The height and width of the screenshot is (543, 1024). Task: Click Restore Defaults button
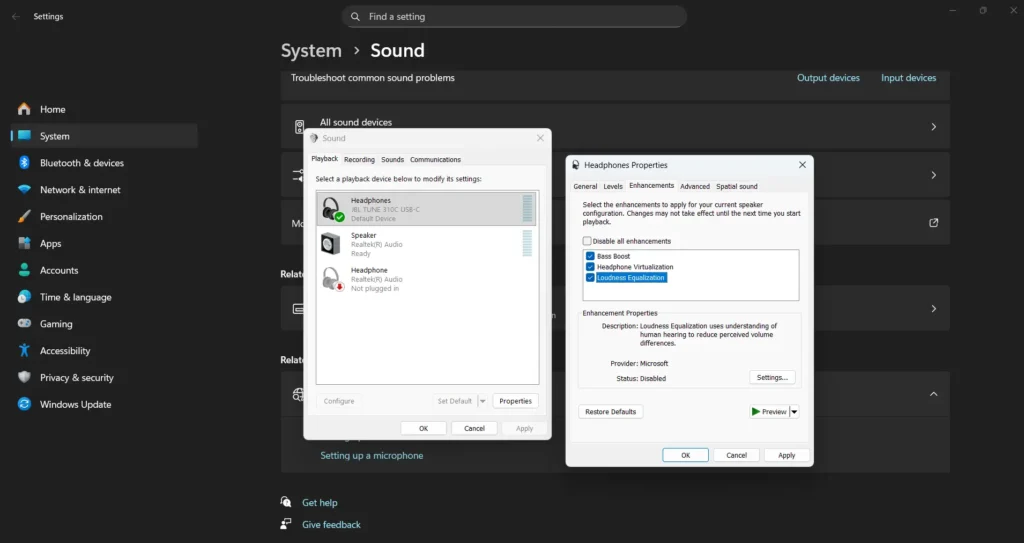click(610, 412)
